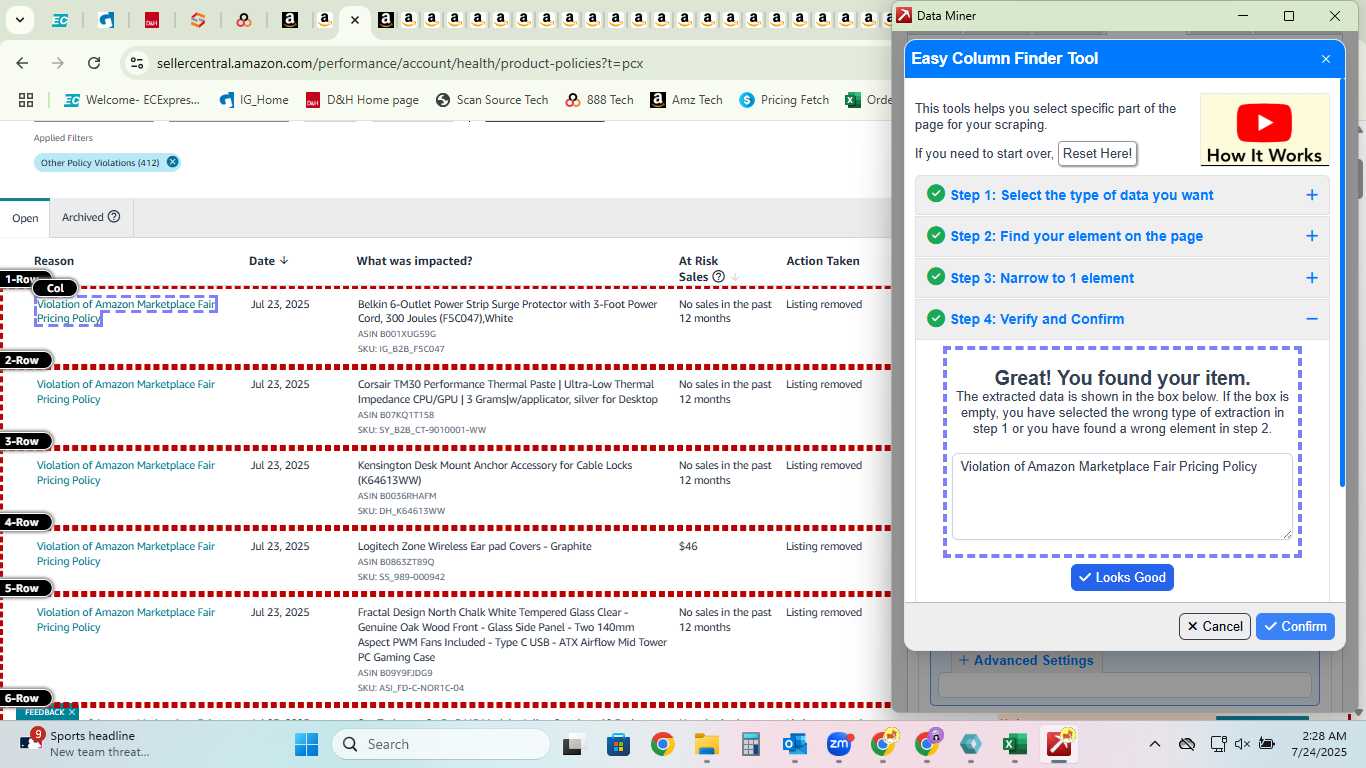Click the taskbar Search box
1366x768 pixels.
pos(440,744)
